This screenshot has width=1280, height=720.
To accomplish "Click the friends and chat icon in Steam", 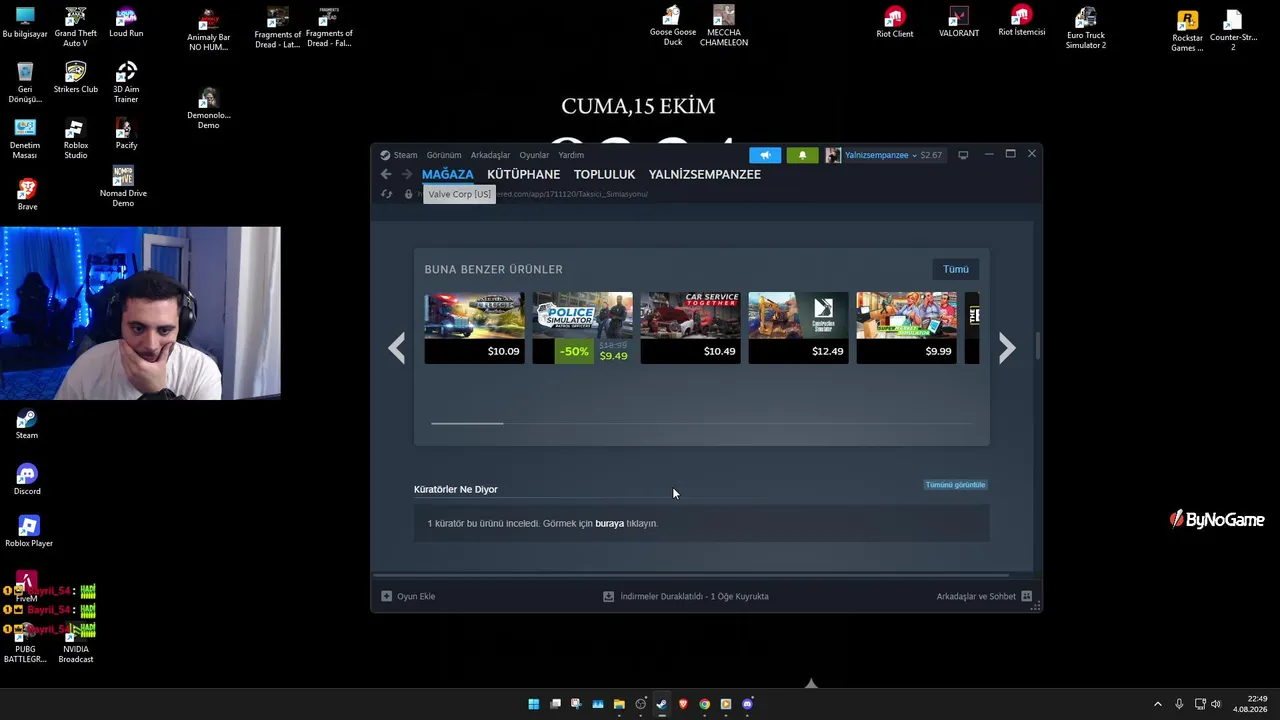I will (1026, 596).
